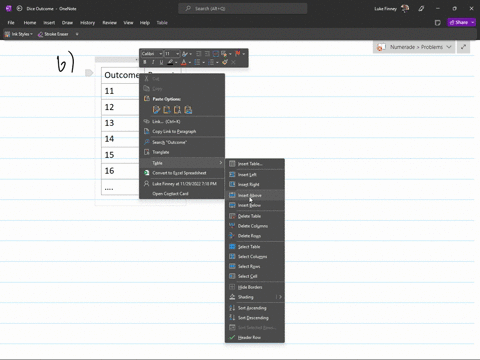
Task: Click the Delete X icon in mini toolbar
Action: pyautogui.click(x=233, y=62)
